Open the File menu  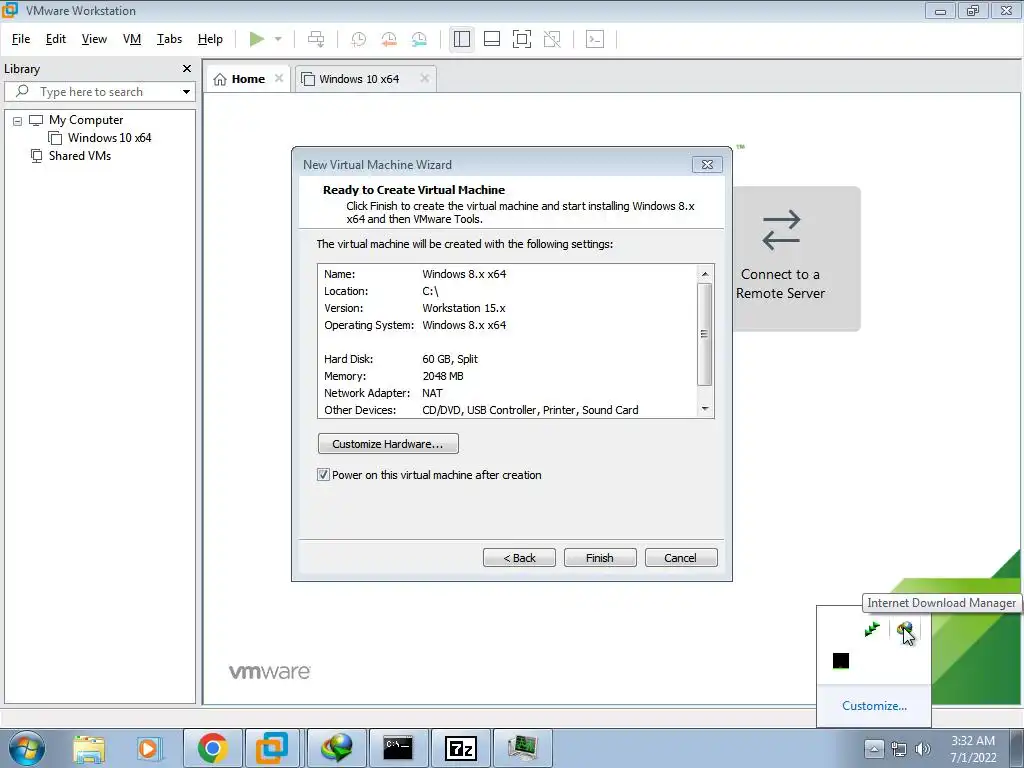[x=21, y=39]
